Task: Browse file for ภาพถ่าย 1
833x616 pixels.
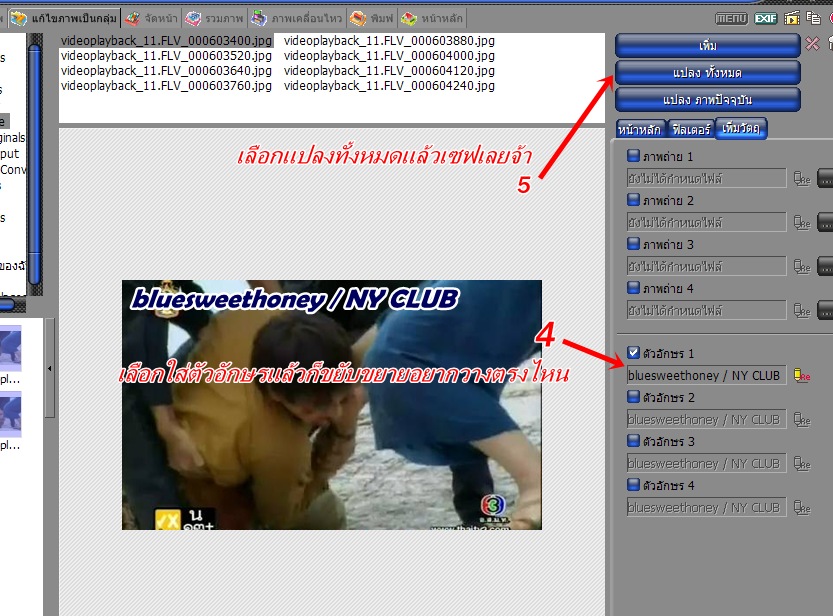Action: [x=825, y=178]
